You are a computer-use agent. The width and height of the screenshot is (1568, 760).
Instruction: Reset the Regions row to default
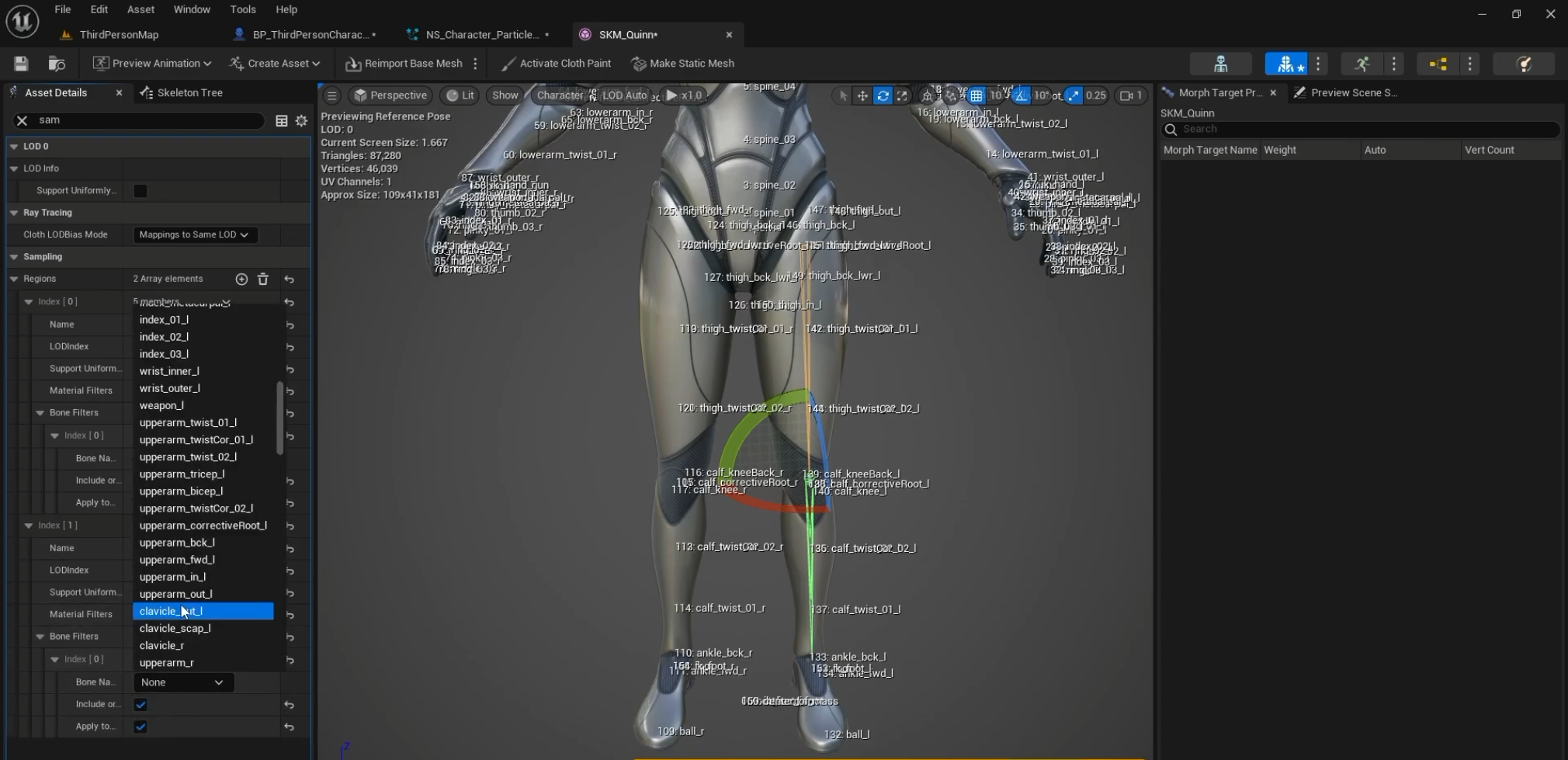point(289,279)
